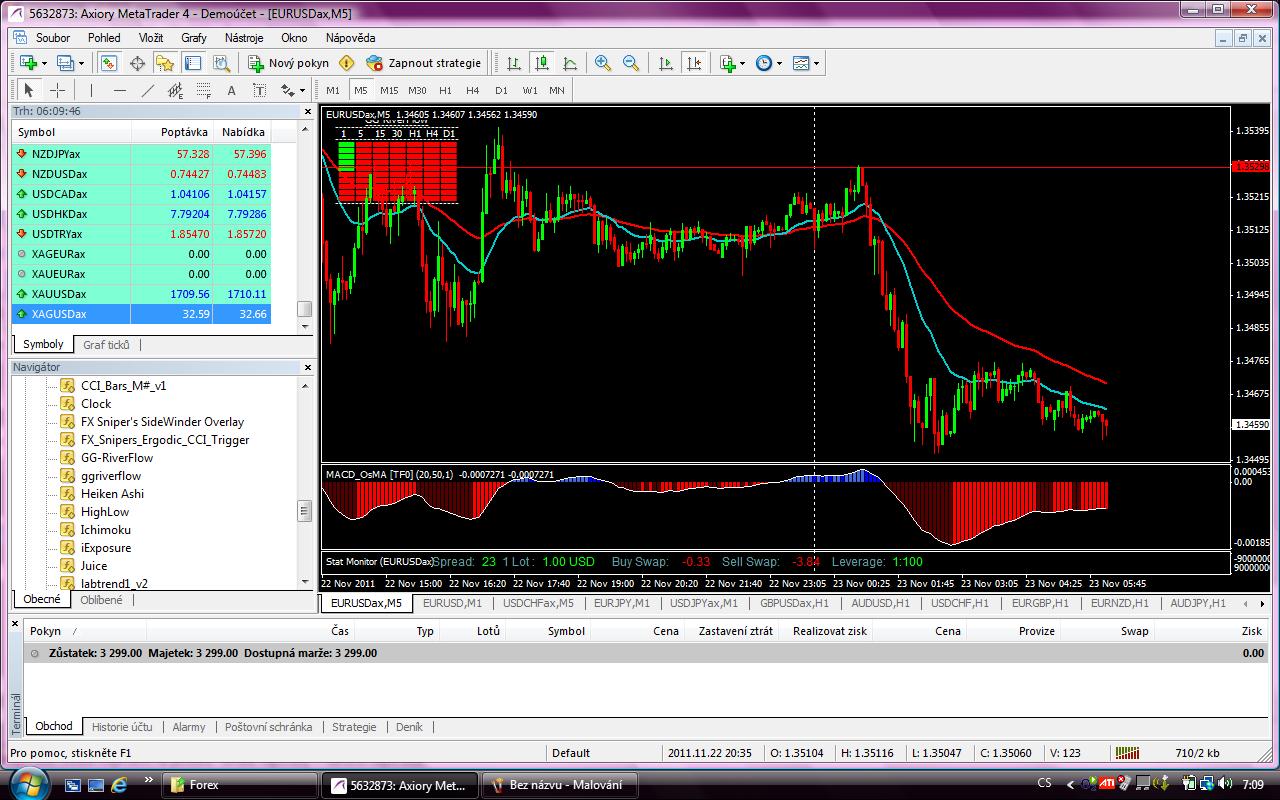Select EURJPY,M1 chart tab
This screenshot has width=1280, height=800.
621,603
